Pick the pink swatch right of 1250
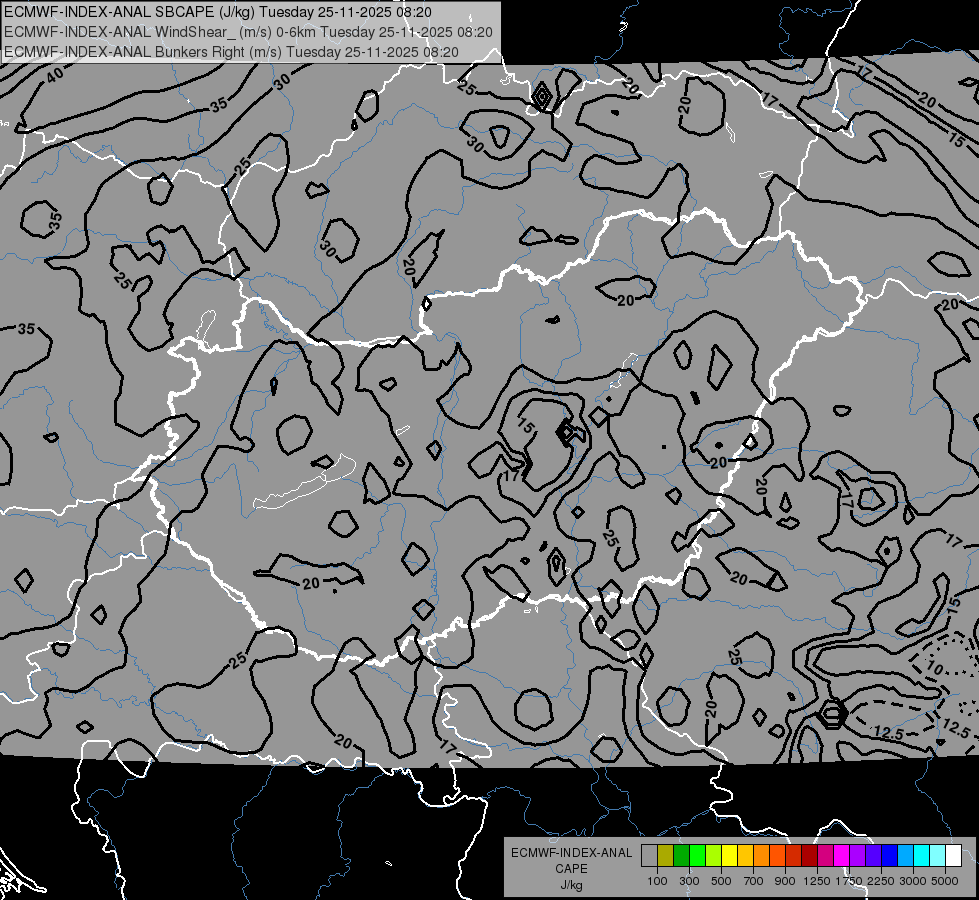Viewport: 979px width, 900px height. point(826,855)
